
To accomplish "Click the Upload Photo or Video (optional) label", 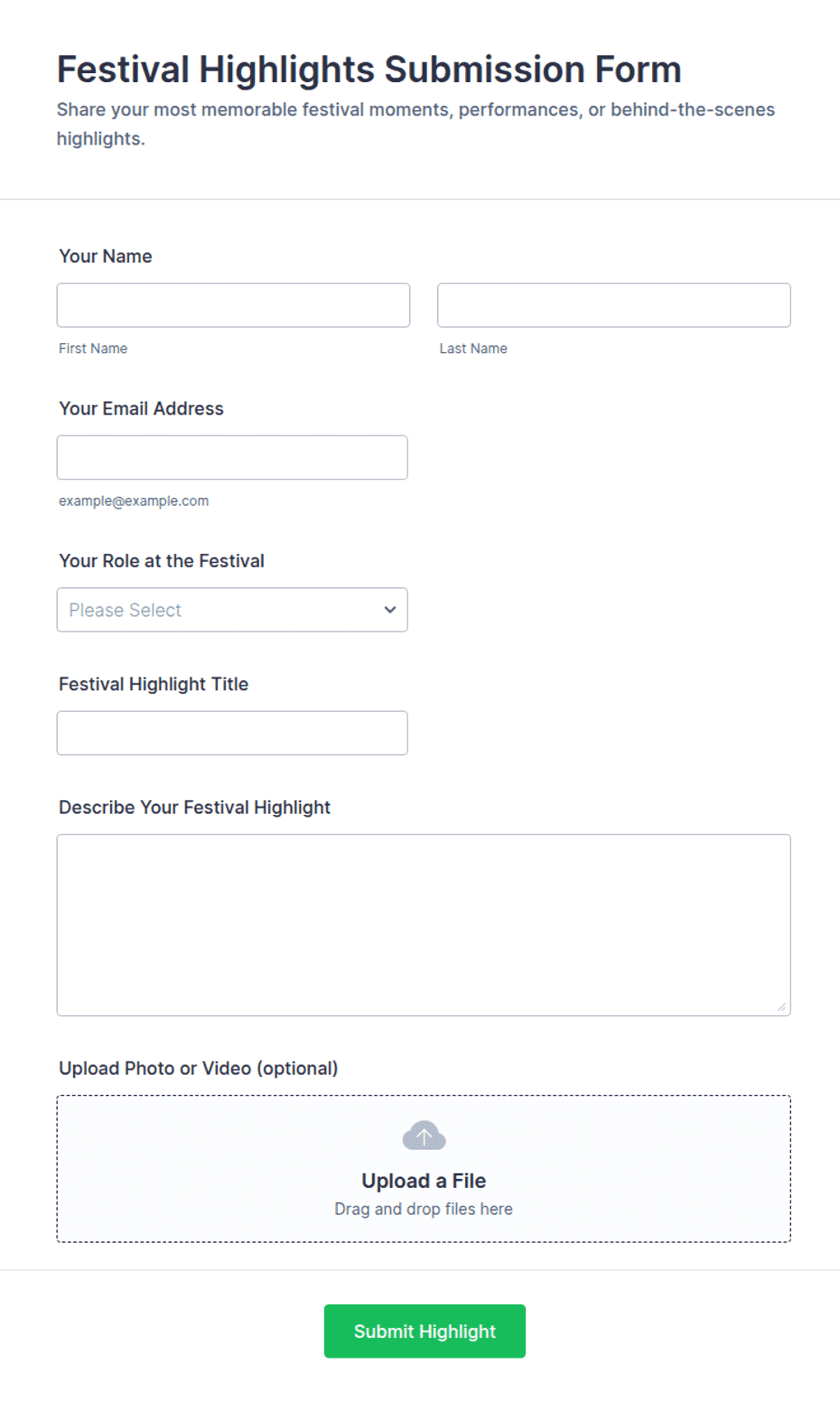I will (199, 1068).
